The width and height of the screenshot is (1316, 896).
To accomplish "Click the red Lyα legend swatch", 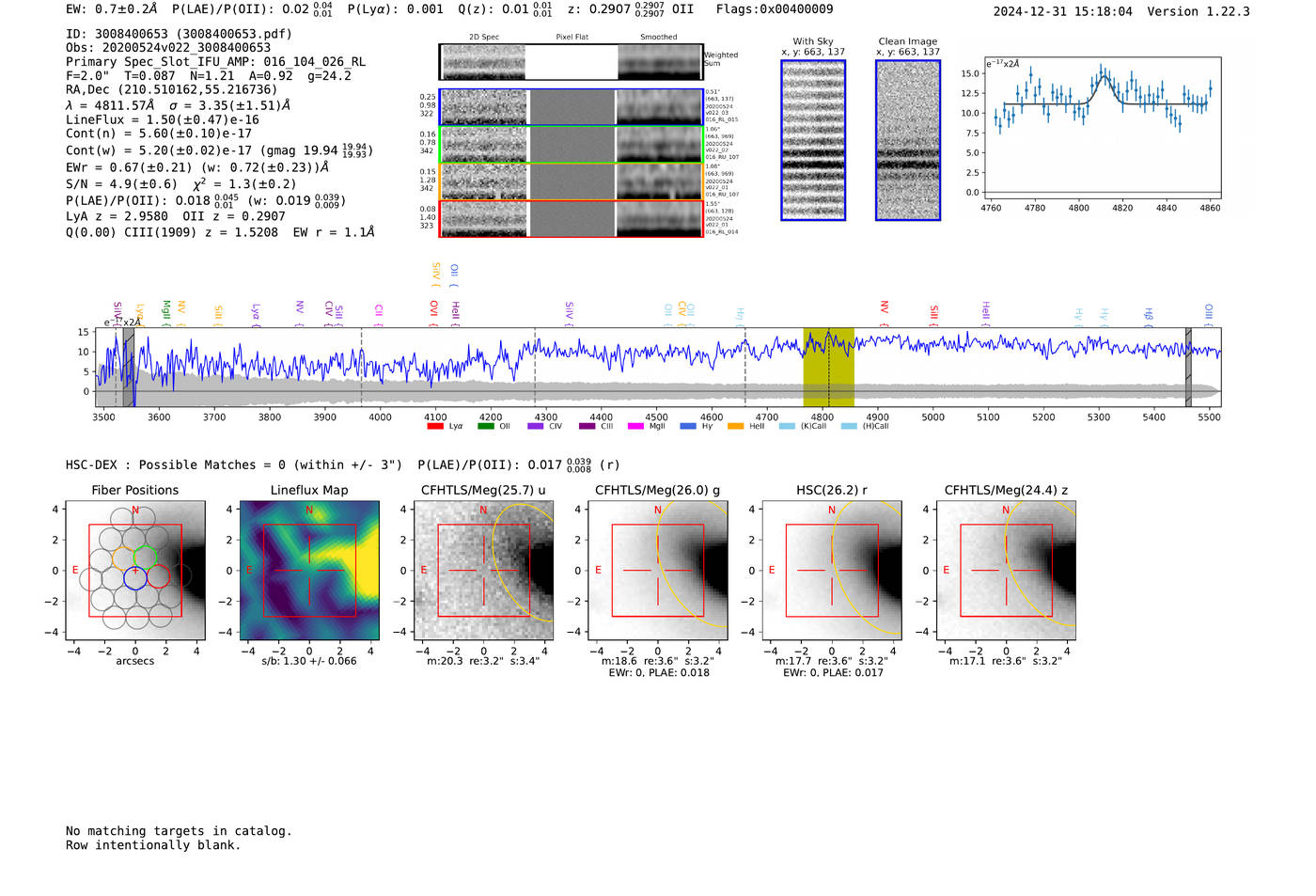I will pos(435,427).
